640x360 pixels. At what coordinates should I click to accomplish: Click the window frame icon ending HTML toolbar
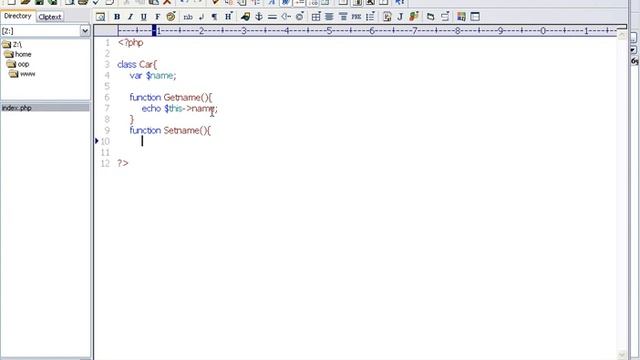[x=475, y=17]
